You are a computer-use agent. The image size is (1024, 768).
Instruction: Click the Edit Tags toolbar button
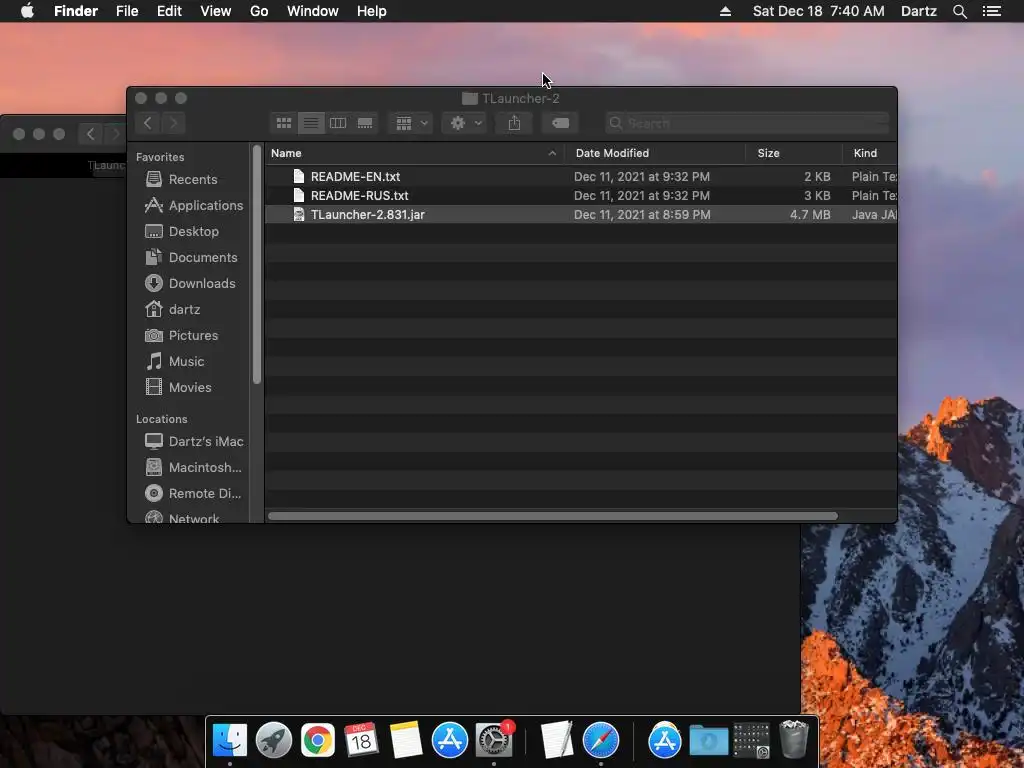point(560,123)
